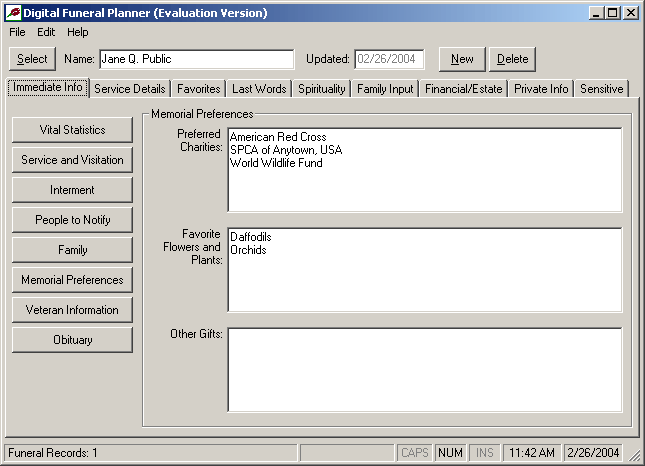This screenshot has width=645, height=466.
Task: Click into the Name input field
Action: (197, 59)
